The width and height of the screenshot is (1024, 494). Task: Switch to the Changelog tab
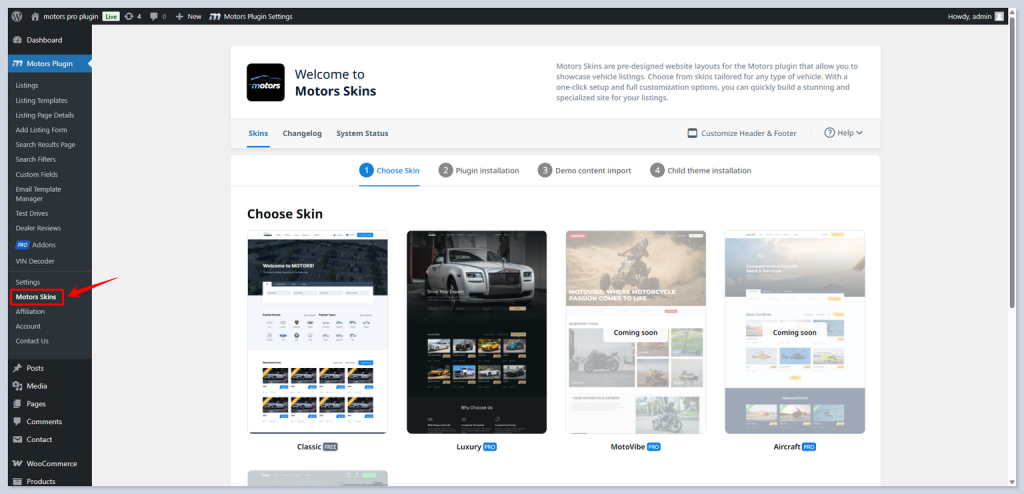[x=302, y=133]
